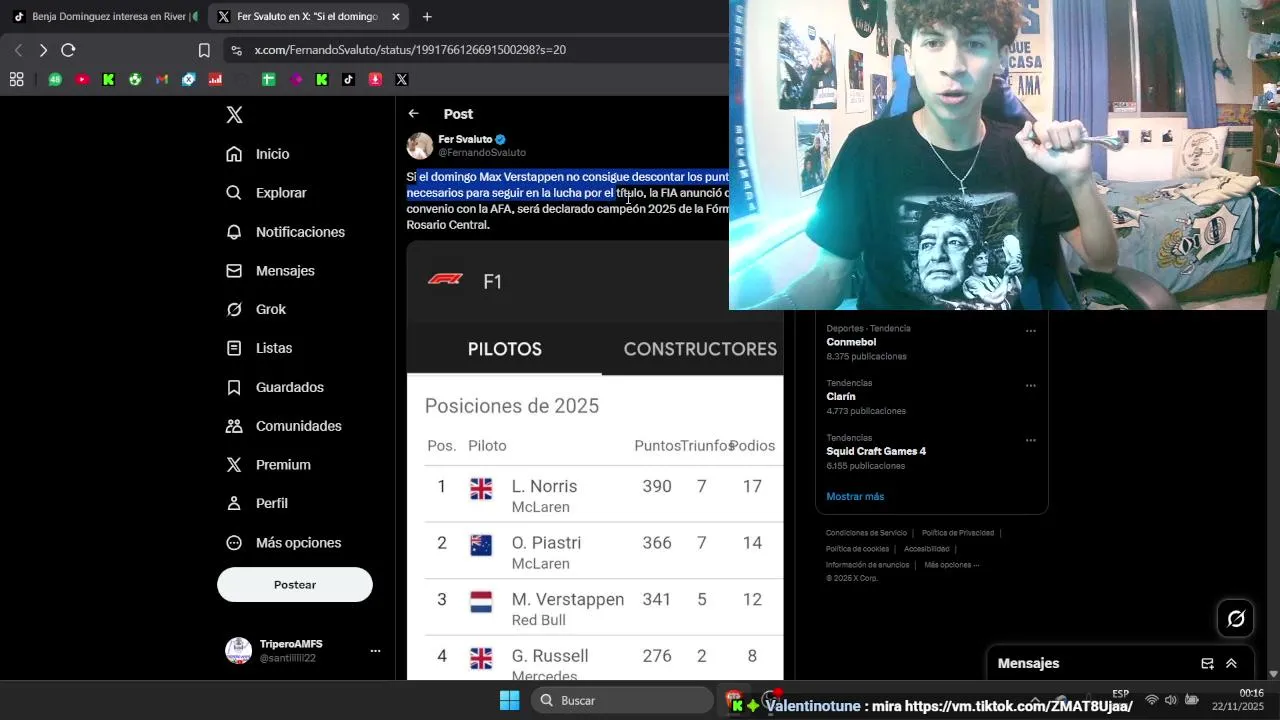Reload the browser page
Image resolution: width=1280 pixels, height=720 pixels.
click(68, 50)
